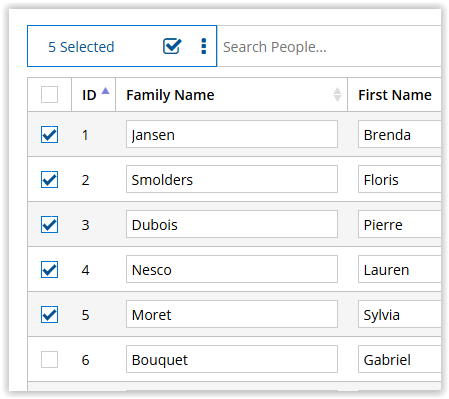449x399 pixels.
Task: Uncheck the row 1 Jansen checkbox
Action: pos(49,134)
